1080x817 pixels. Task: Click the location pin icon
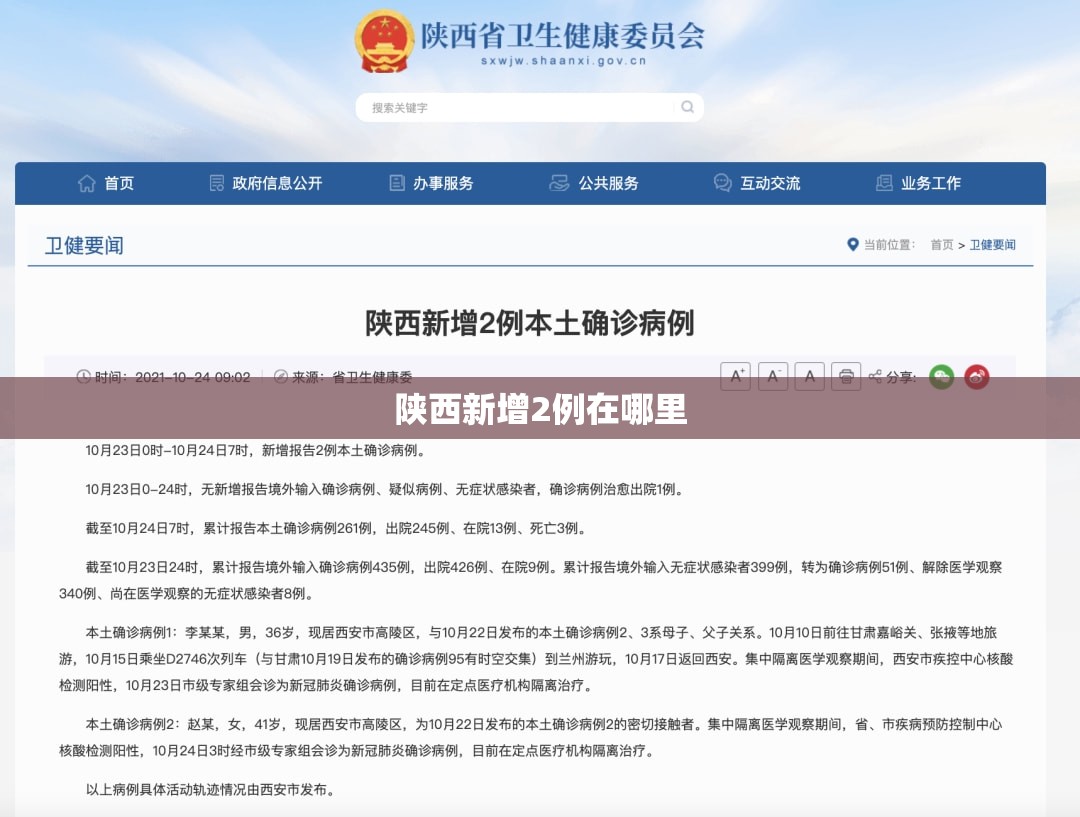tap(853, 245)
